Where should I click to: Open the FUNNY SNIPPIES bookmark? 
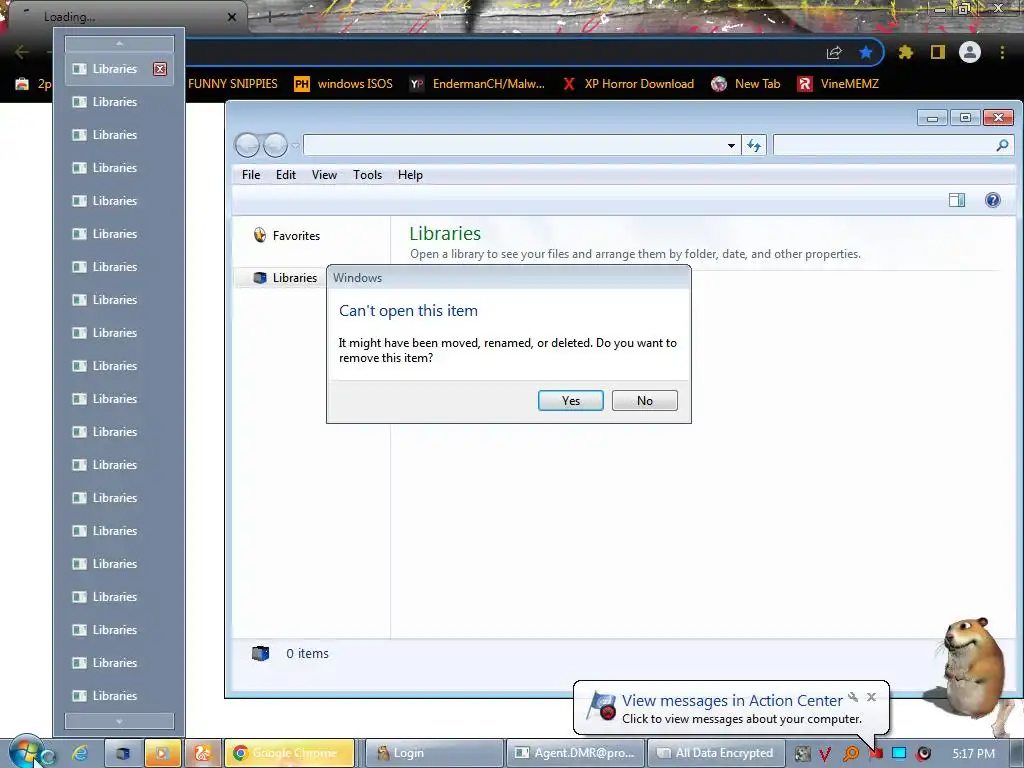point(232,84)
